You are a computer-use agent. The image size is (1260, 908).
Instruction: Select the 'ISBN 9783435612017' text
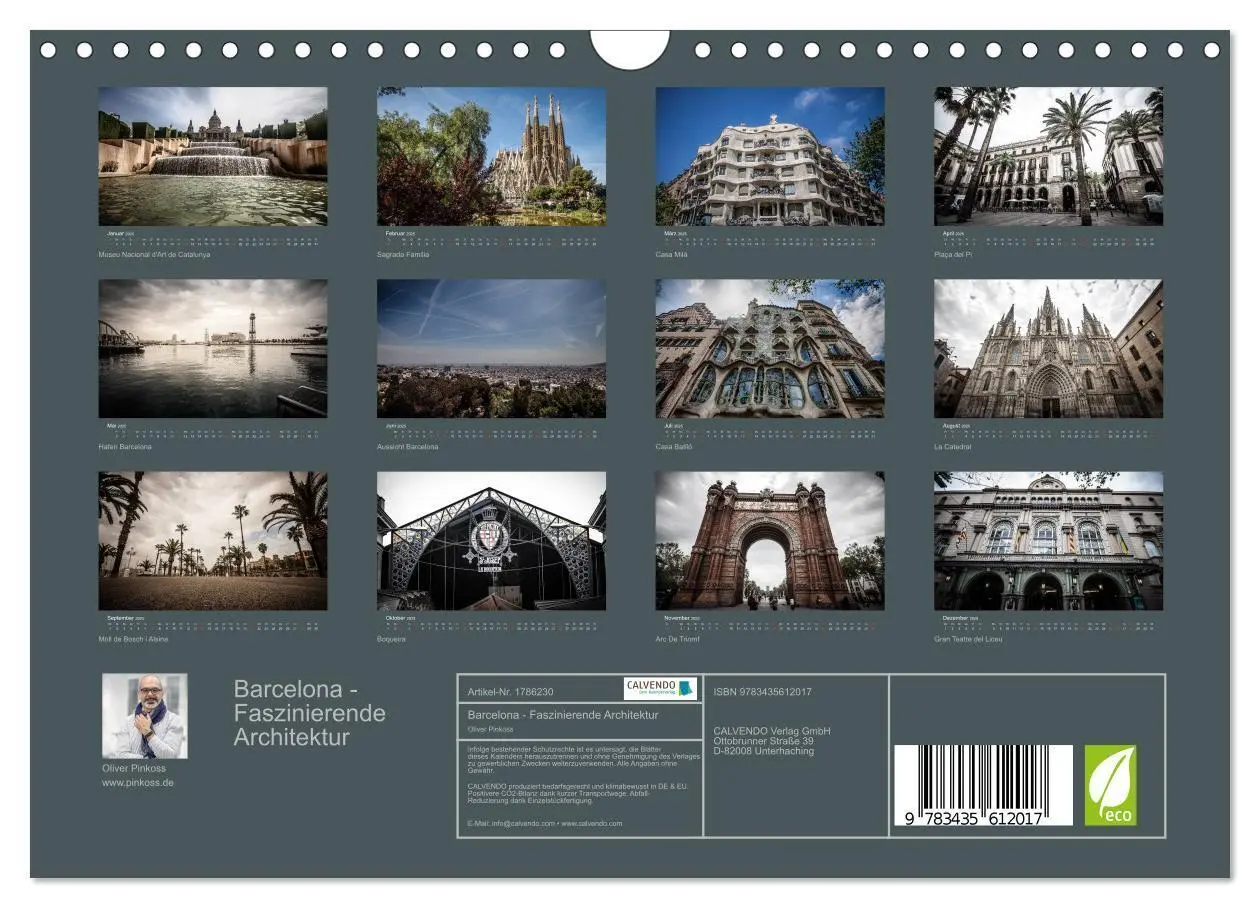click(762, 692)
